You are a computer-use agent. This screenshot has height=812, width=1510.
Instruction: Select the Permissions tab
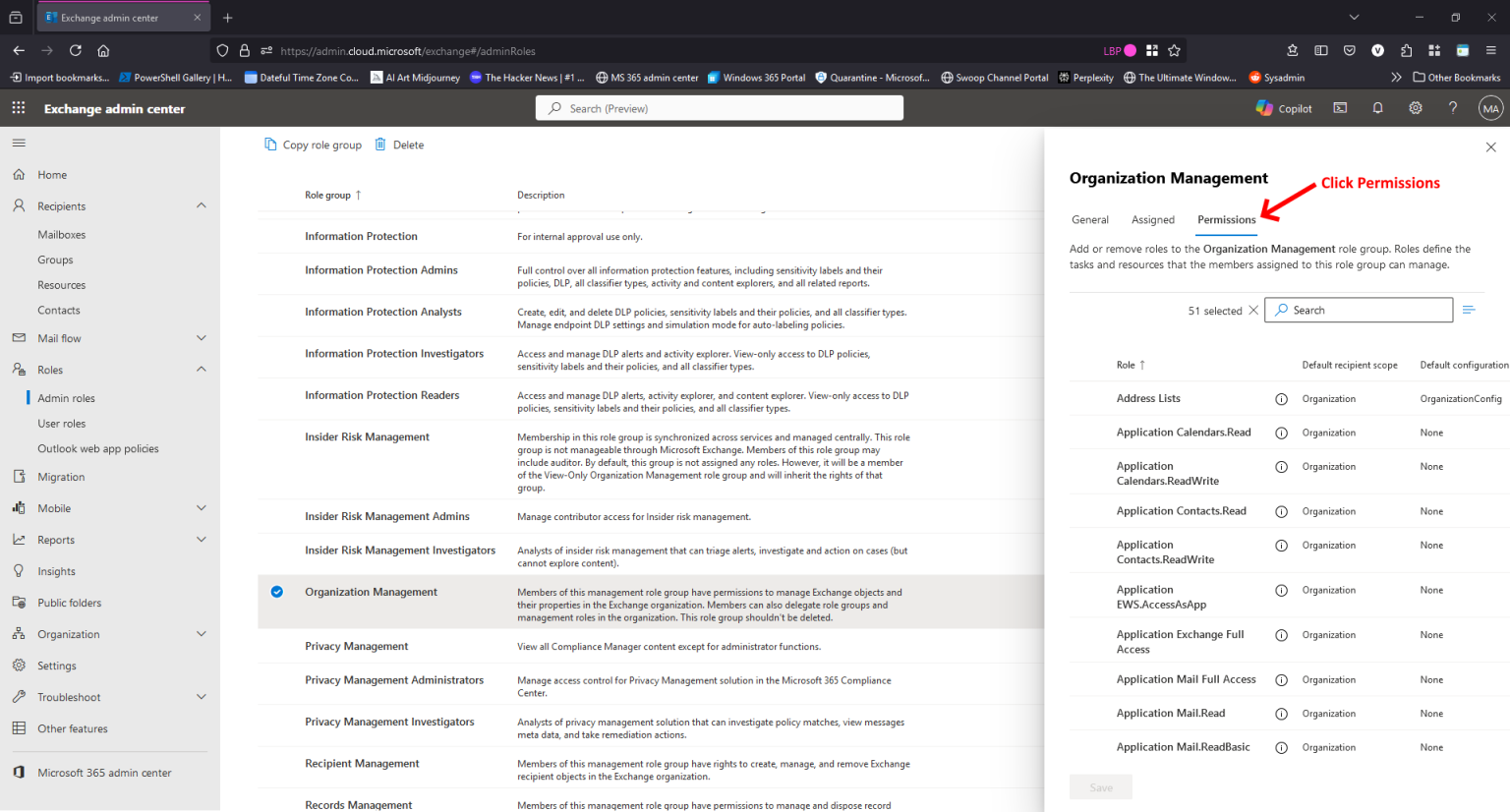1227,220
